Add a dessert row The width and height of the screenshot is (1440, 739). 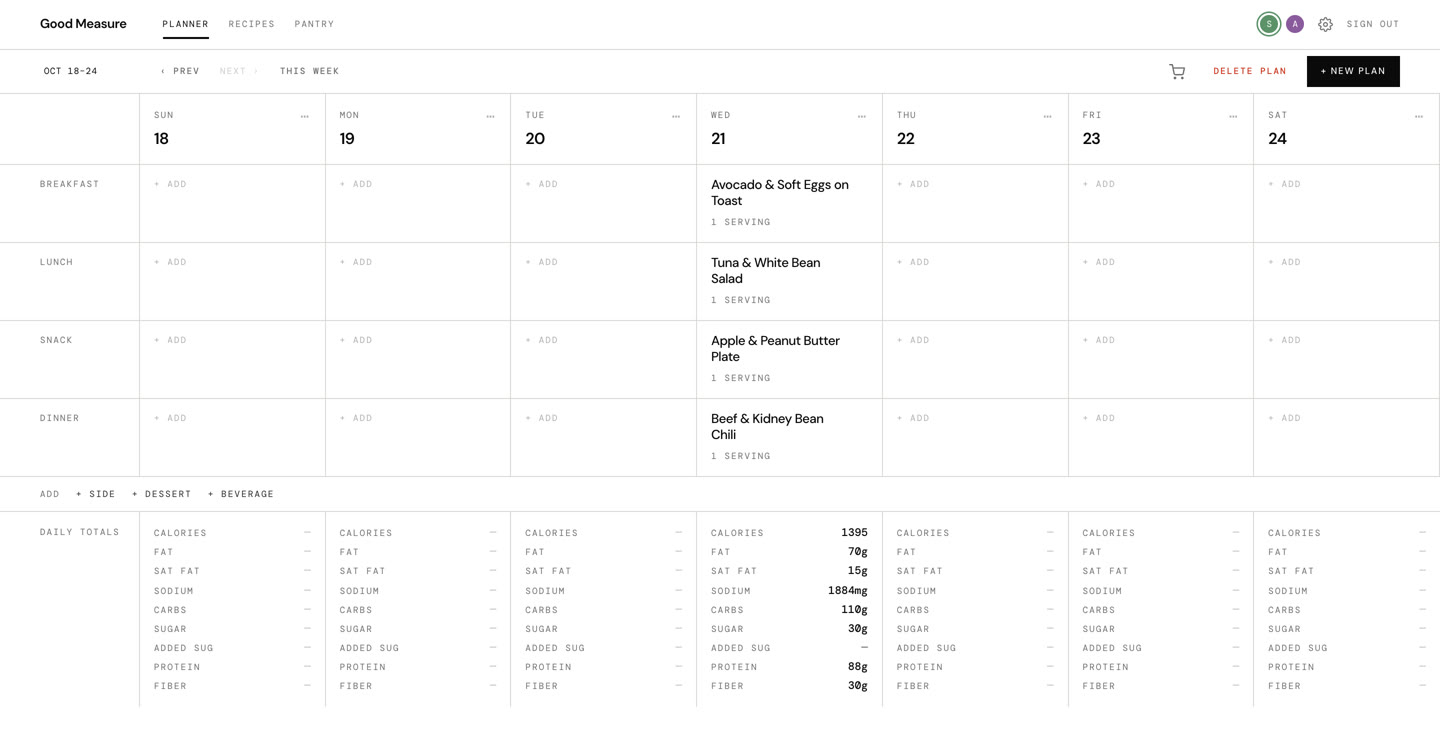pos(162,494)
